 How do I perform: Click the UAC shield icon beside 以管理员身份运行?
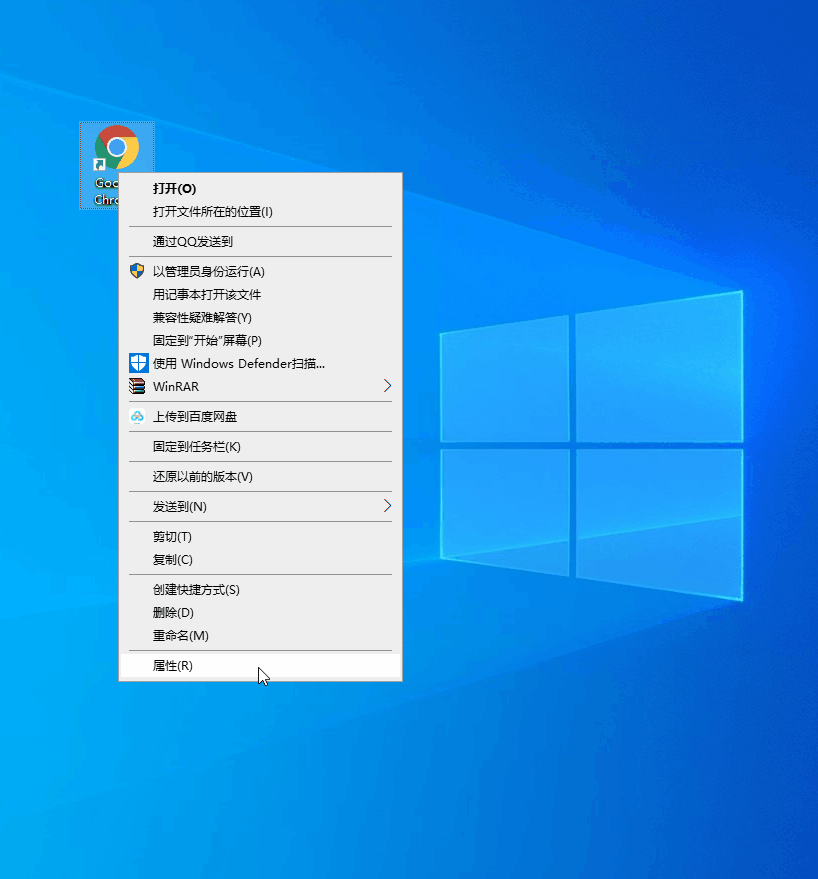(x=138, y=270)
